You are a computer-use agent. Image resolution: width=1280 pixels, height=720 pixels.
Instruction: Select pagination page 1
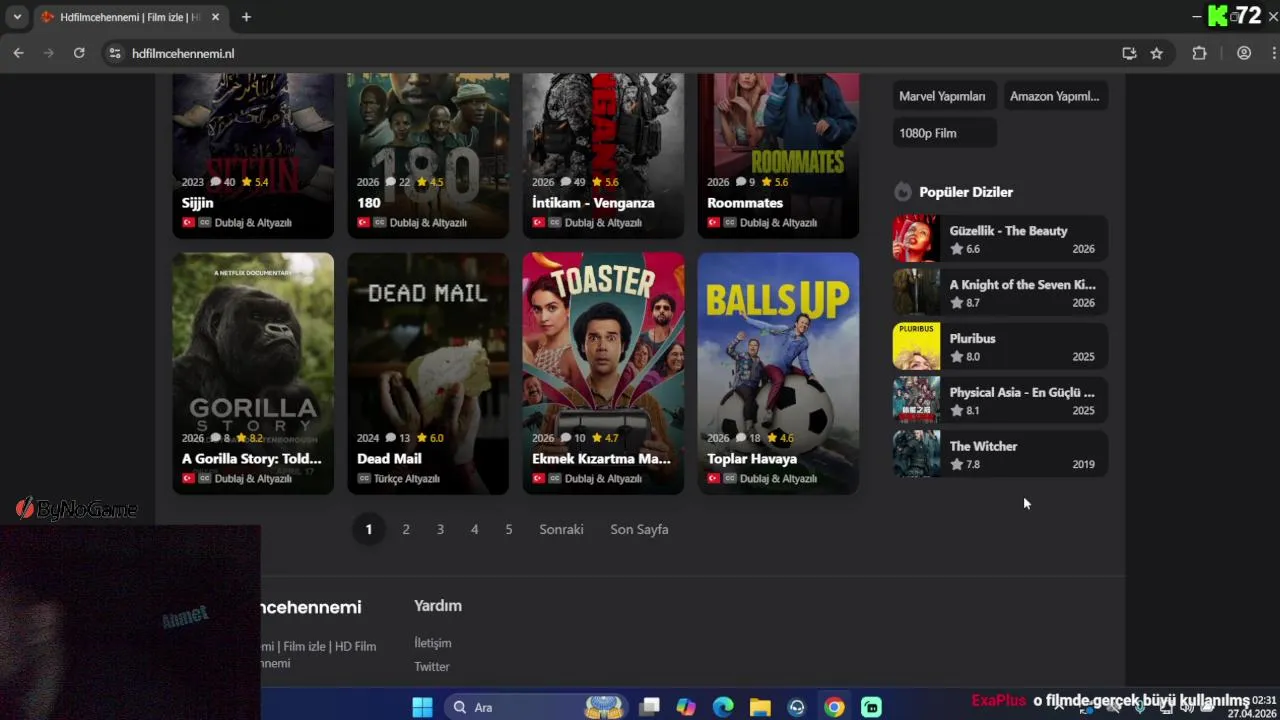pyautogui.click(x=369, y=529)
